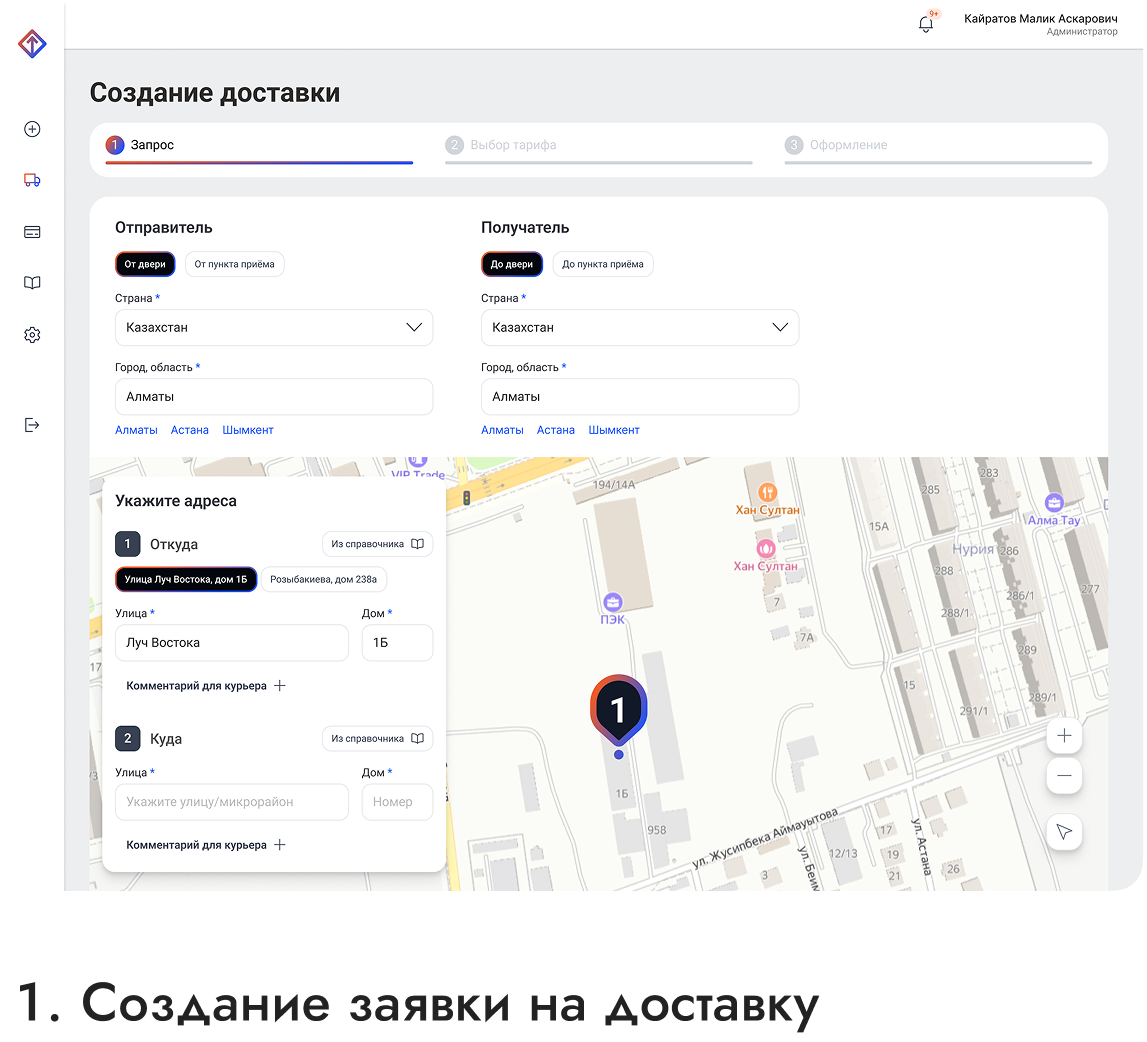Open the delivery truck section in sidebar
This screenshot has height=1042, width=1147.
point(32,180)
